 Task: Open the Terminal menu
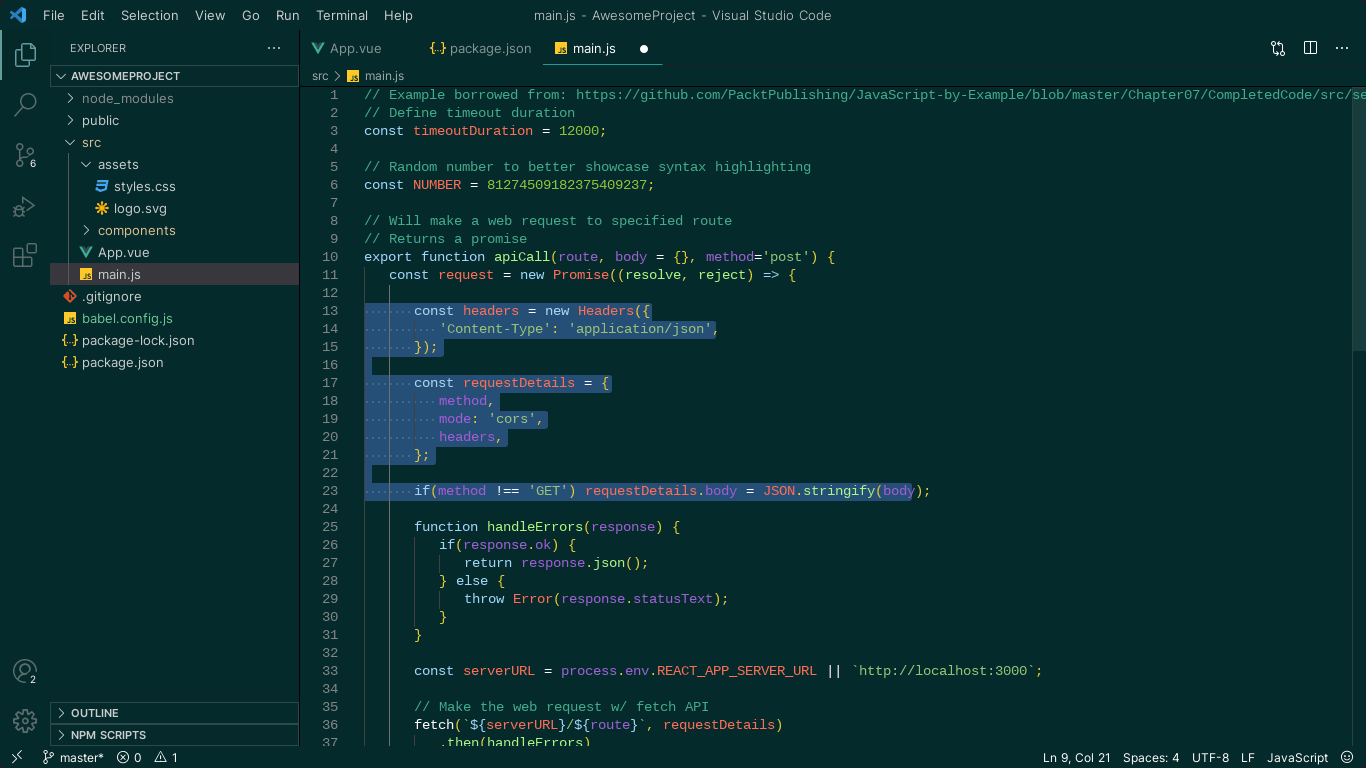(343, 15)
